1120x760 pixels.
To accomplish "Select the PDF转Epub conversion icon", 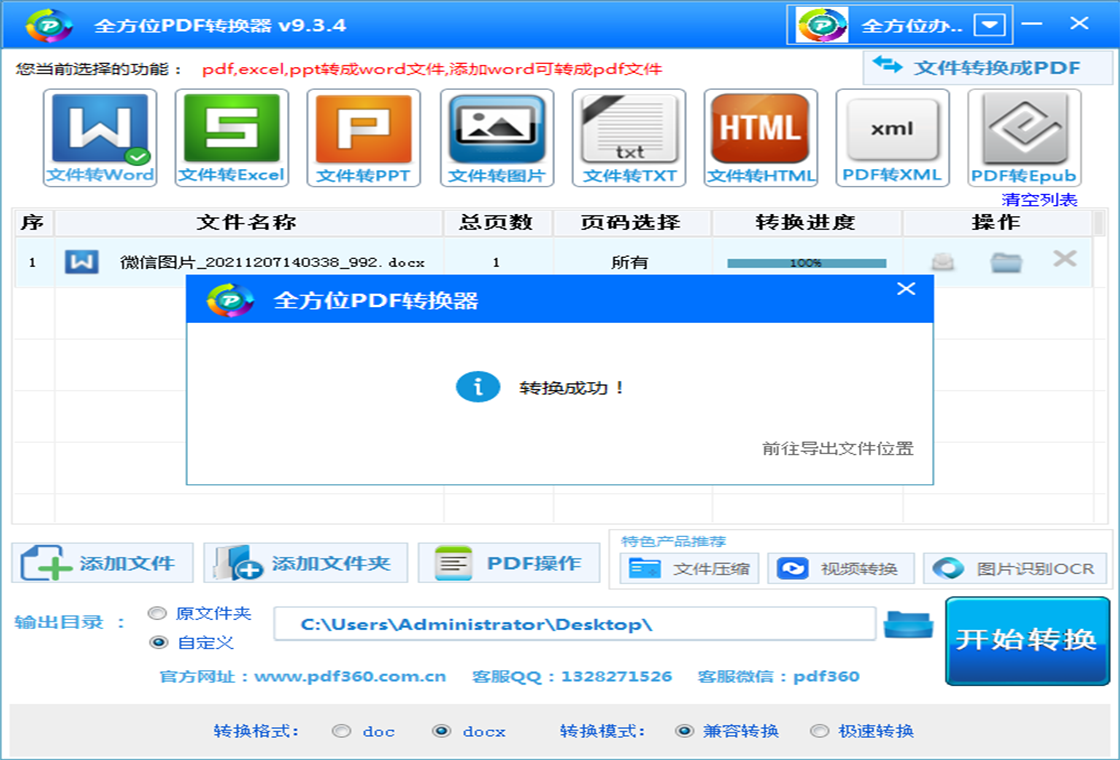I will [1024, 138].
